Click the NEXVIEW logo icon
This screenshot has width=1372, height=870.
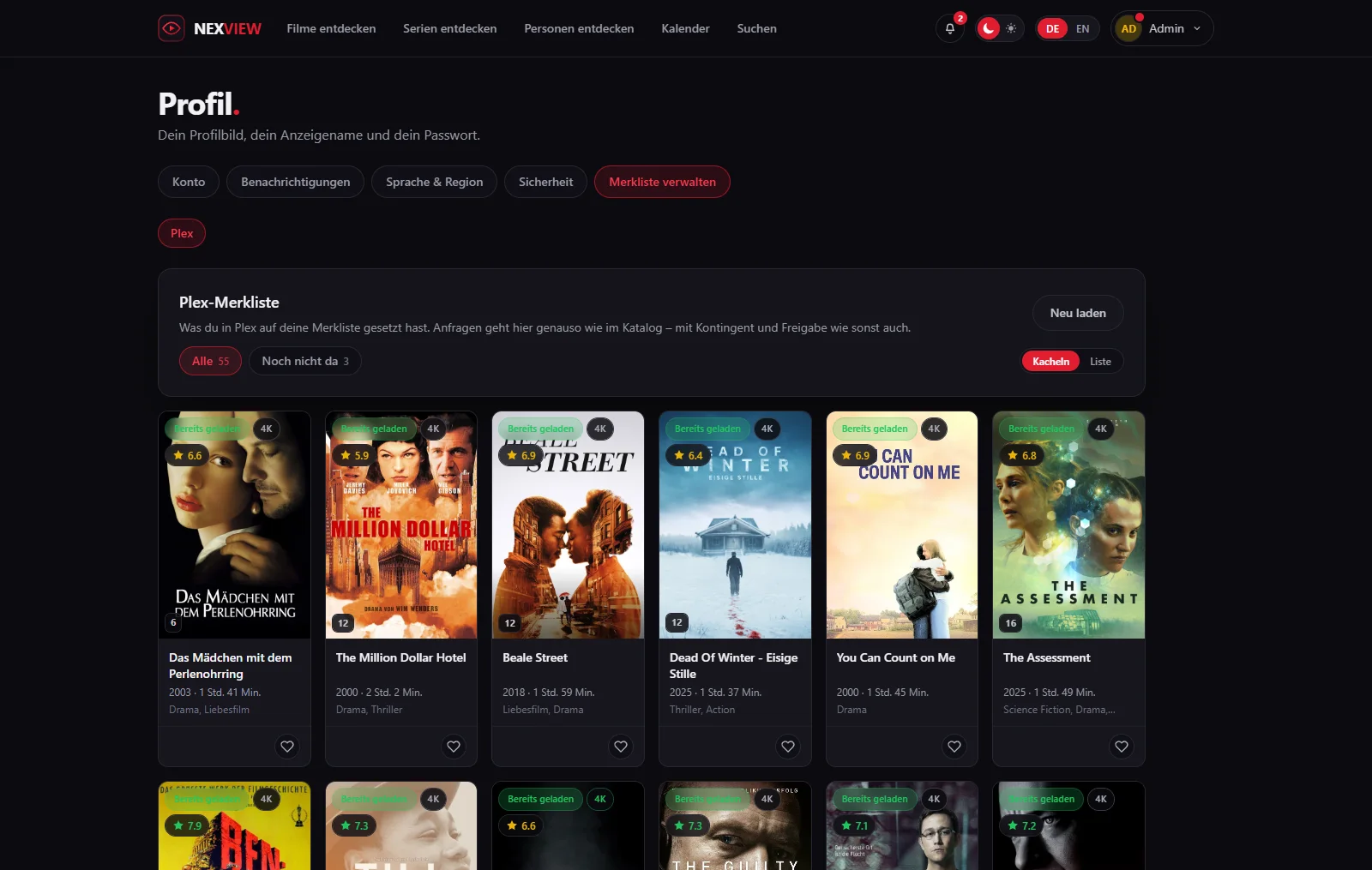click(171, 28)
